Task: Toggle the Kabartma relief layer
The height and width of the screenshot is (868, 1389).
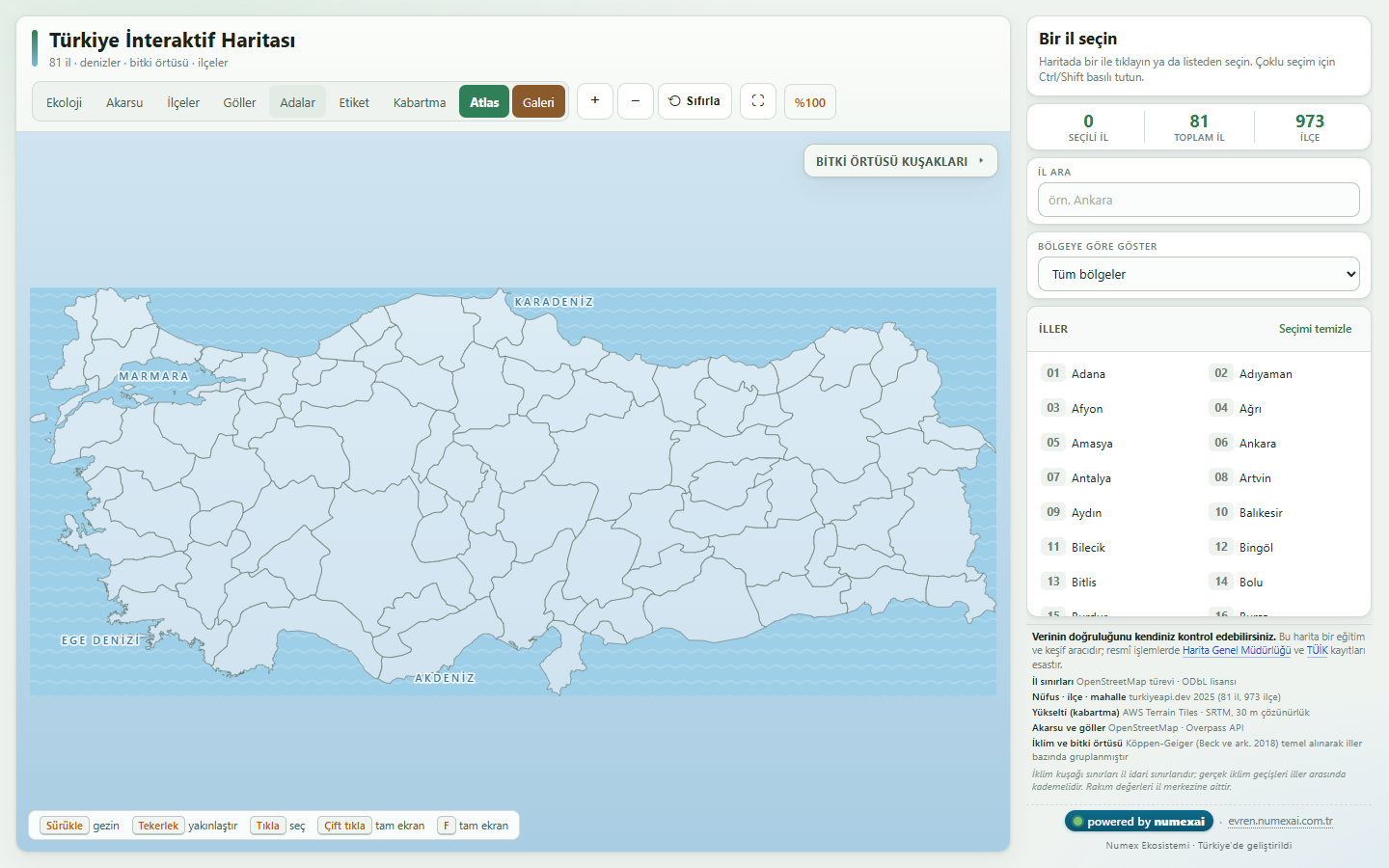Action: 420,102
